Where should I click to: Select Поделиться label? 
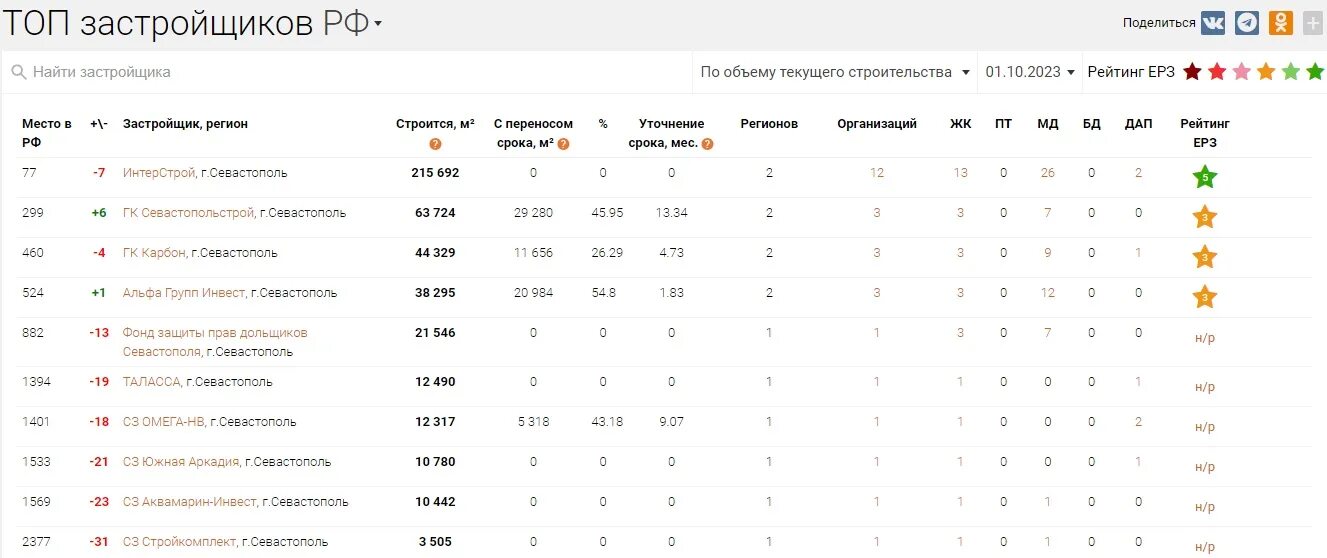[x=1159, y=23]
